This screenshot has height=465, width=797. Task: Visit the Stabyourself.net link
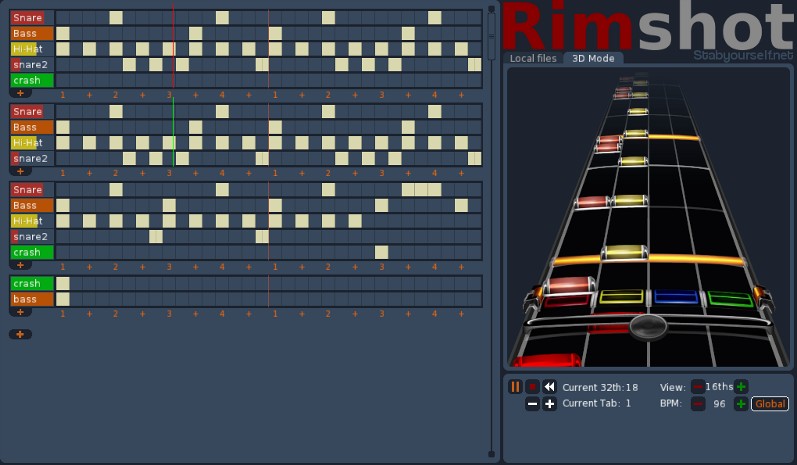[x=743, y=55]
